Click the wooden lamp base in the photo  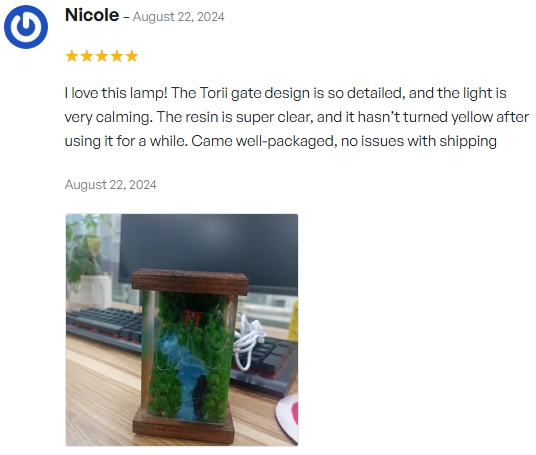183,427
